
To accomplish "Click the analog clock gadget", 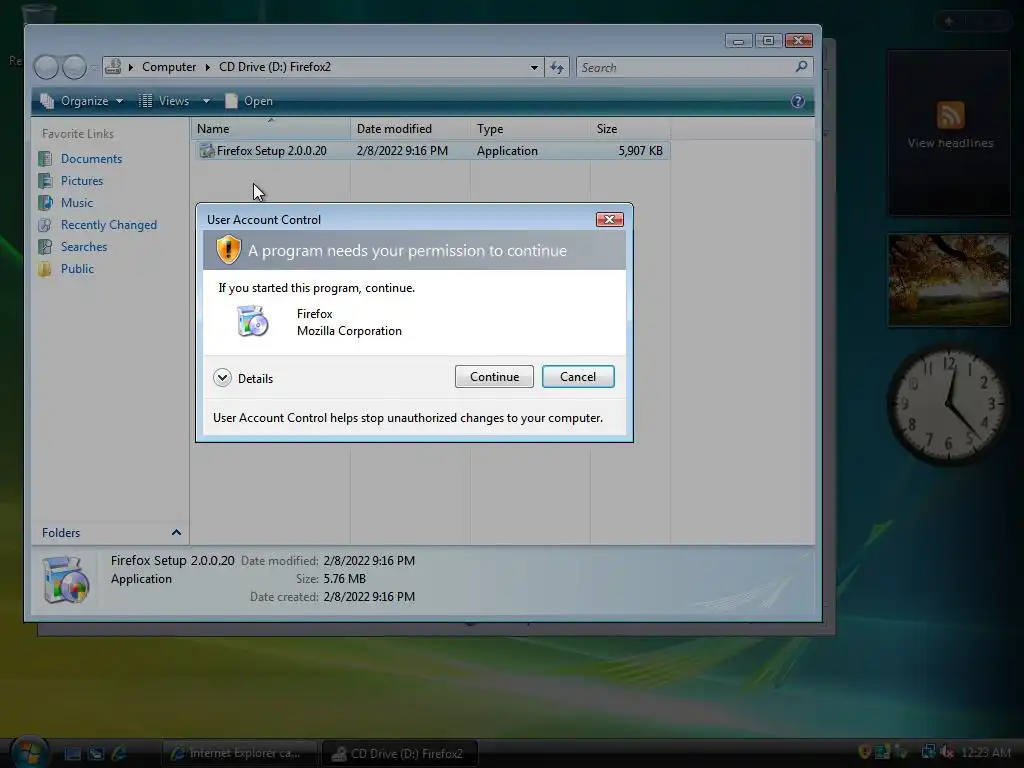I will click(948, 405).
